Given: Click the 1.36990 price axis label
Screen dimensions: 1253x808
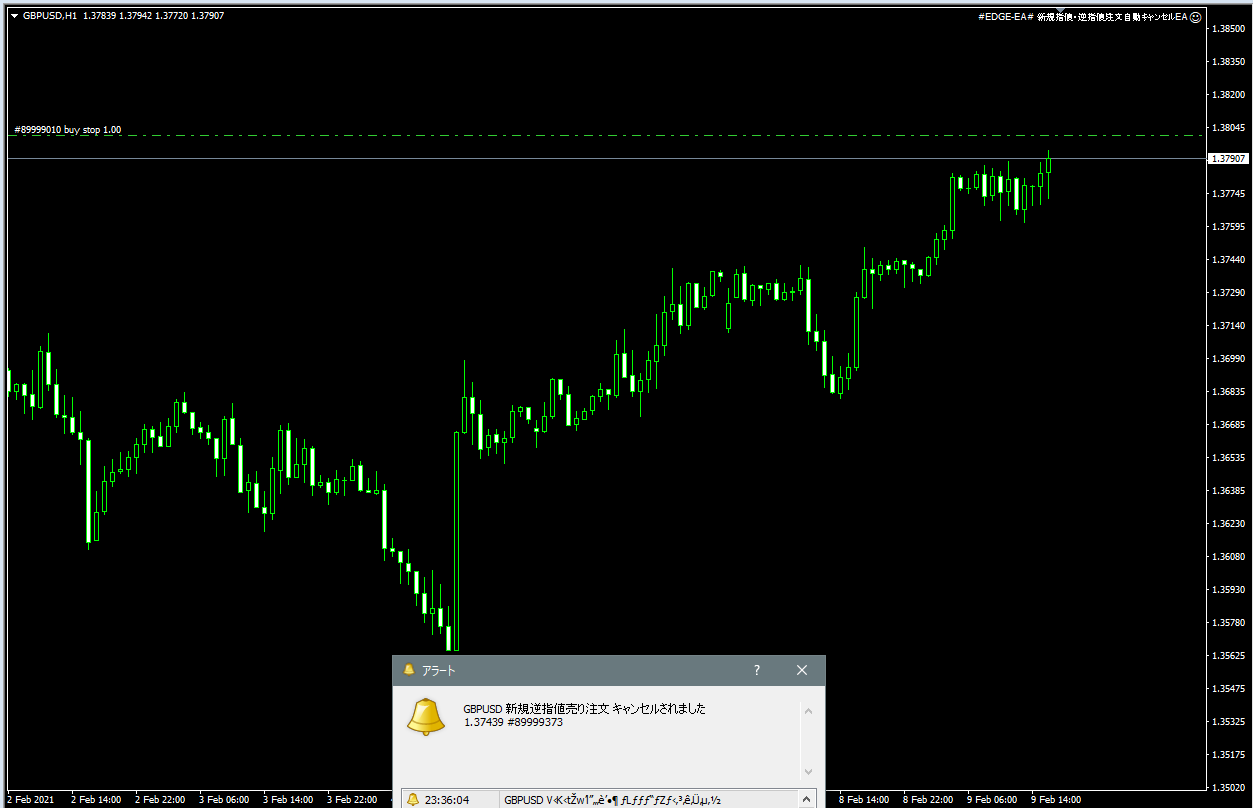Looking at the screenshot, I should point(1228,359).
